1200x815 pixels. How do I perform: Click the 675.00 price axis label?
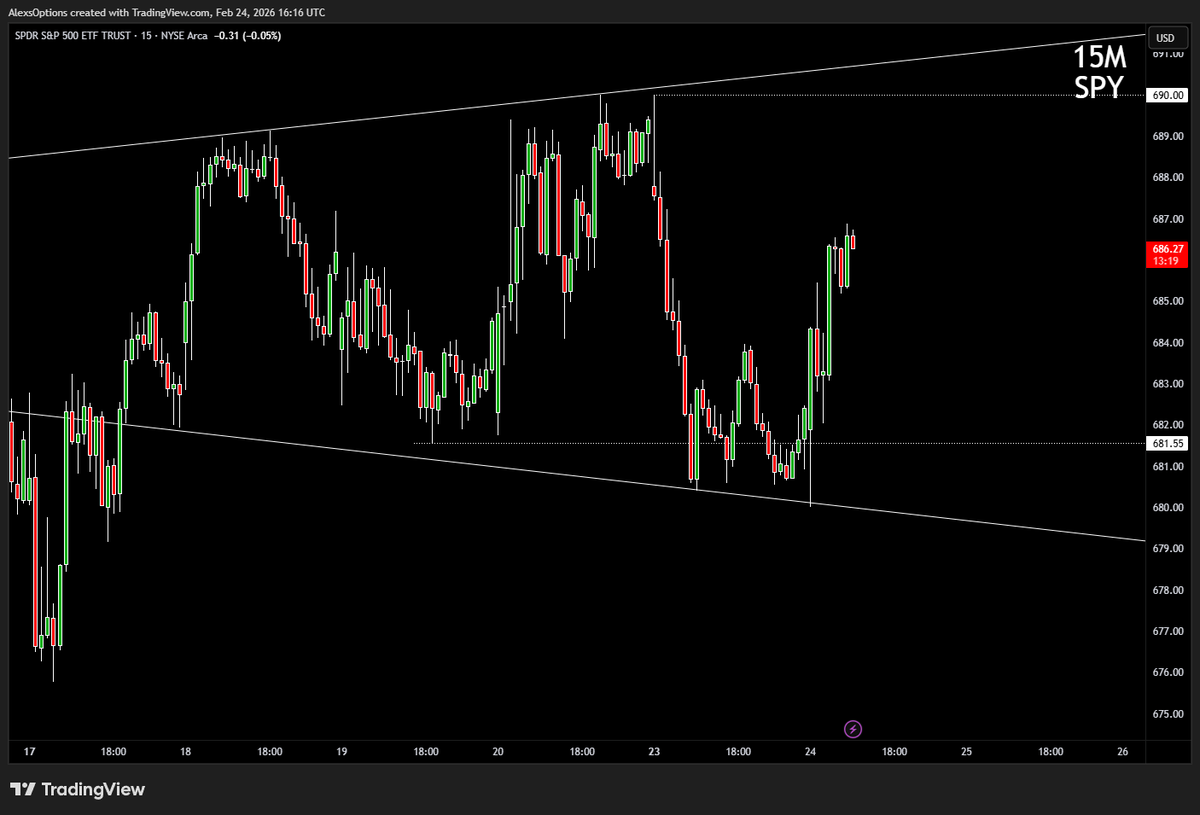[1168, 715]
